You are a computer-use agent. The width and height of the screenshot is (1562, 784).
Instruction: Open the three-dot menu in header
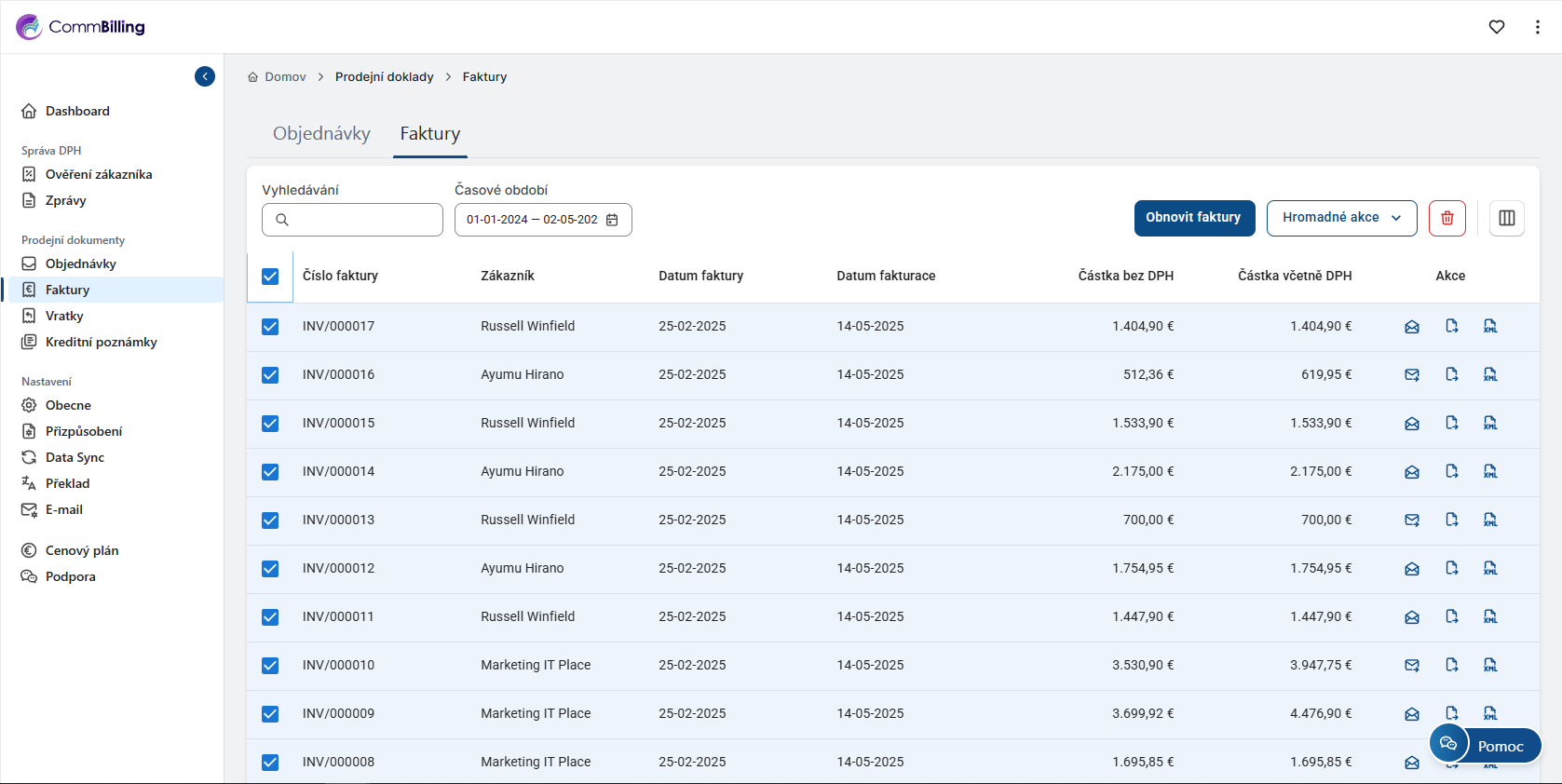1537,27
